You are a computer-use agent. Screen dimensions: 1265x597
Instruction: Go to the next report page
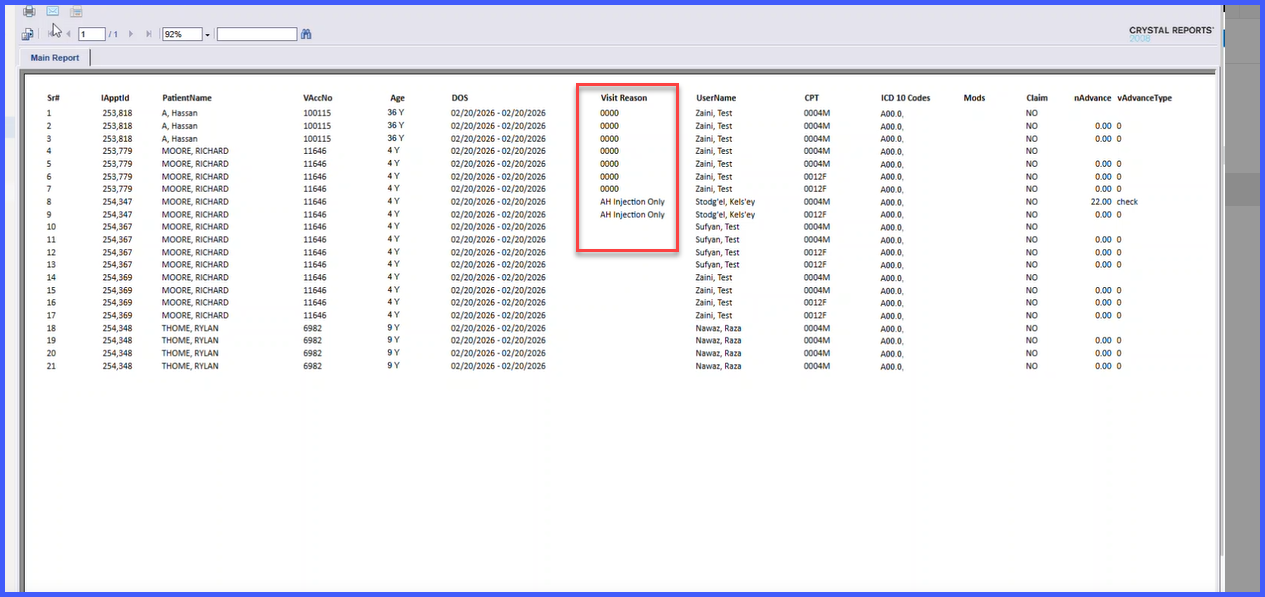tap(131, 34)
